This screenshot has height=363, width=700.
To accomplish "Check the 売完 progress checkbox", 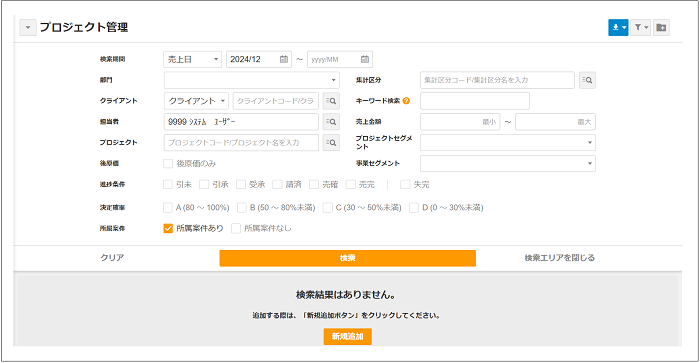I will 351,184.
